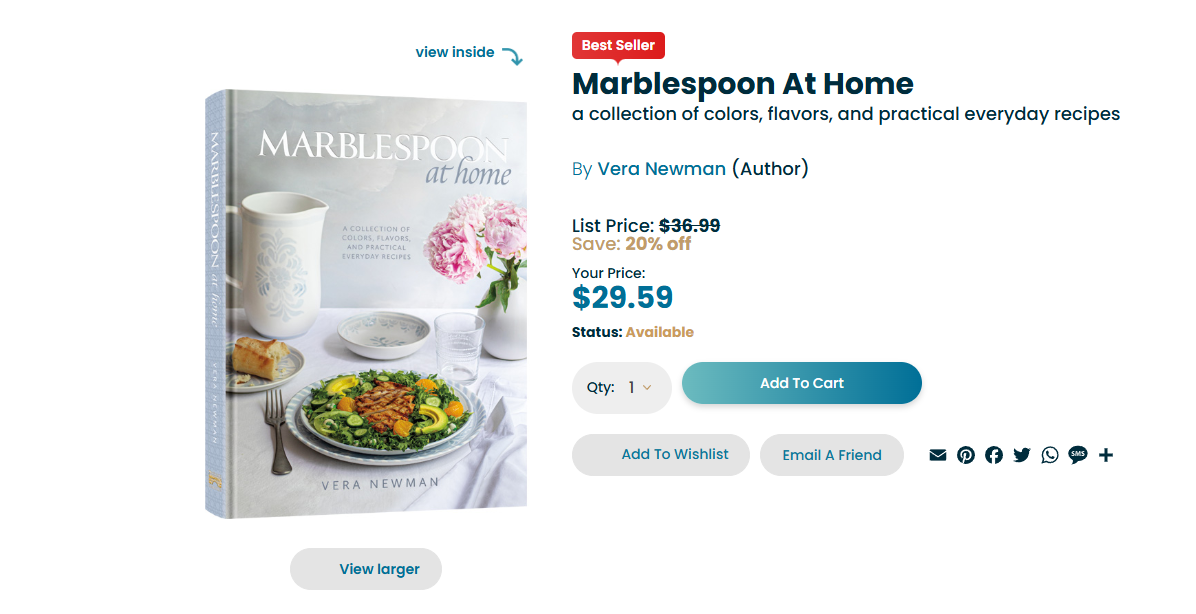Click the Marblespoon At Home title
1196x614 pixels.
[742, 83]
